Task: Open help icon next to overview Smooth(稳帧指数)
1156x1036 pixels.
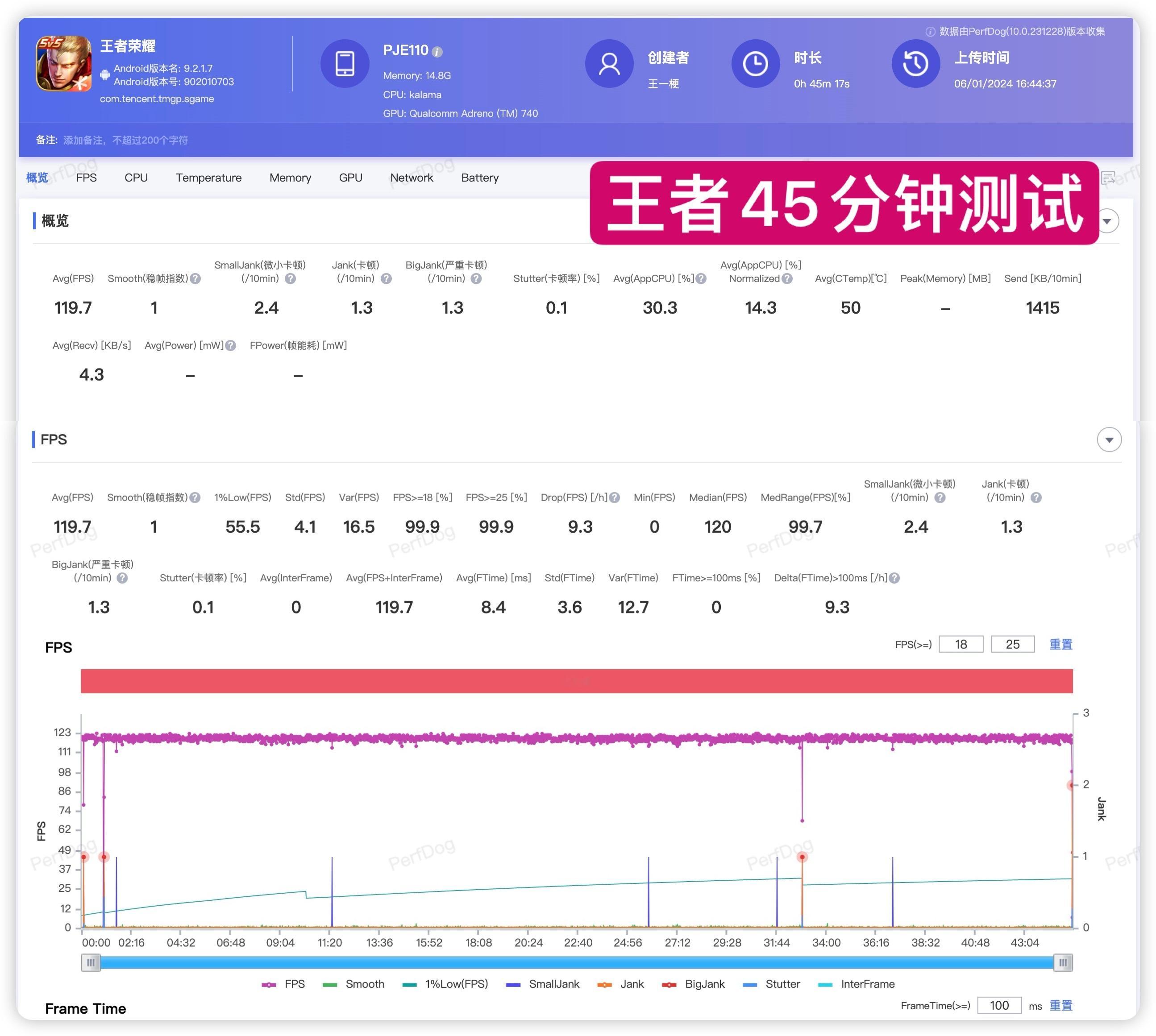Action: (195, 279)
